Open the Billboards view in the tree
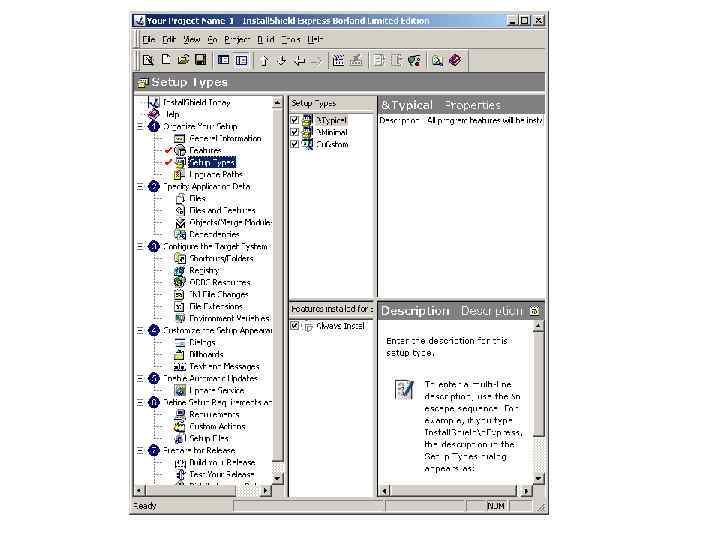The image size is (720, 540). tap(206, 354)
